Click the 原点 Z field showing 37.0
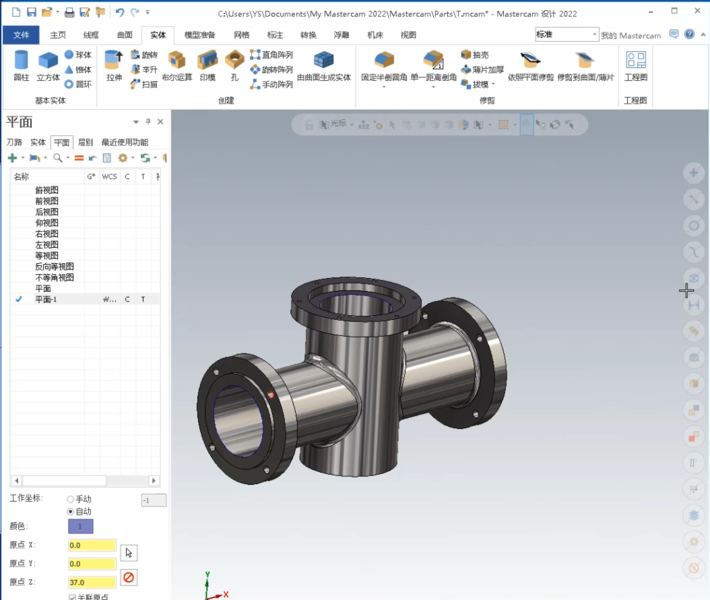 pyautogui.click(x=92, y=582)
